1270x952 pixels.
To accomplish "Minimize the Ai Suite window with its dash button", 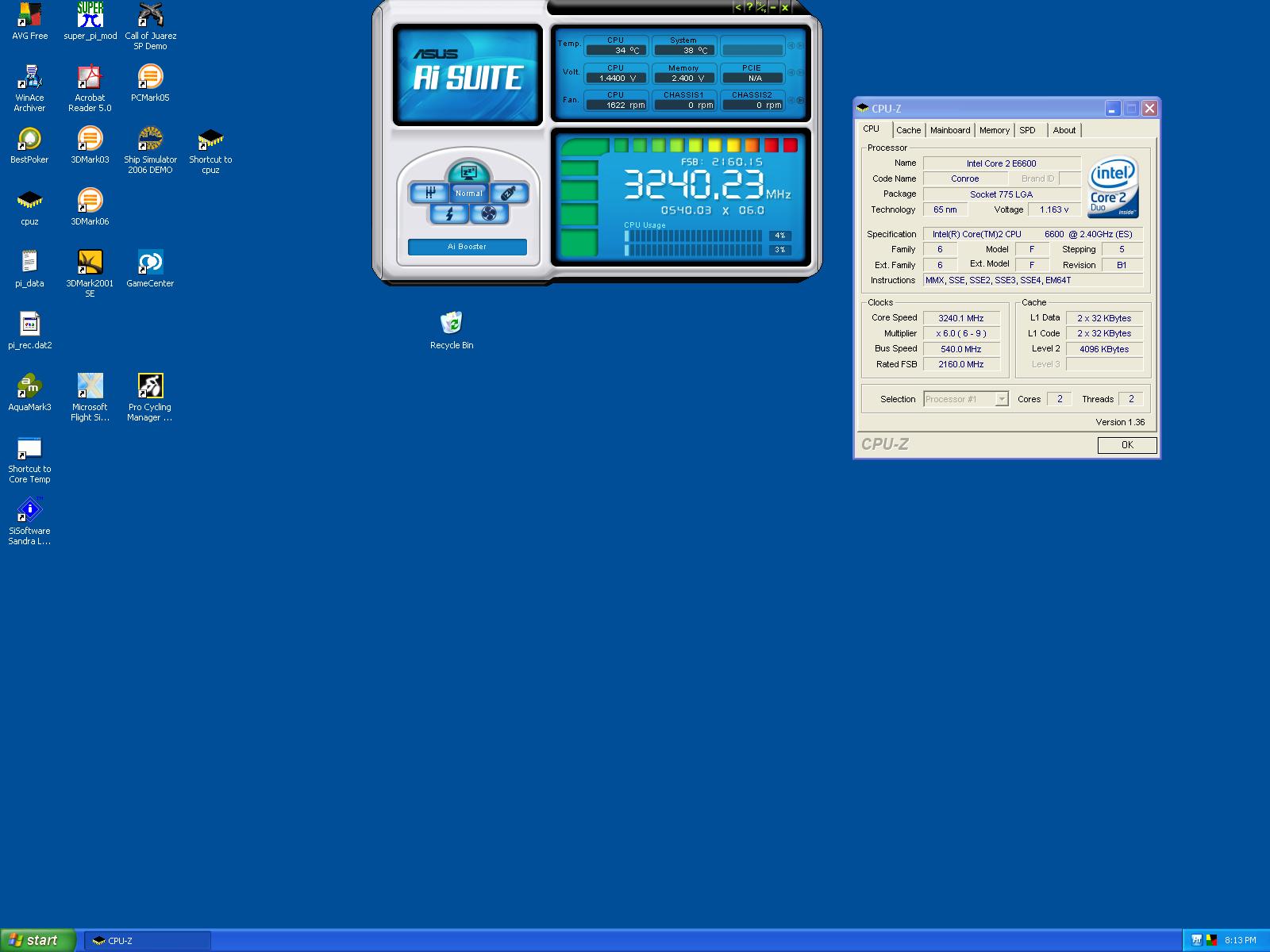I will [x=772, y=7].
